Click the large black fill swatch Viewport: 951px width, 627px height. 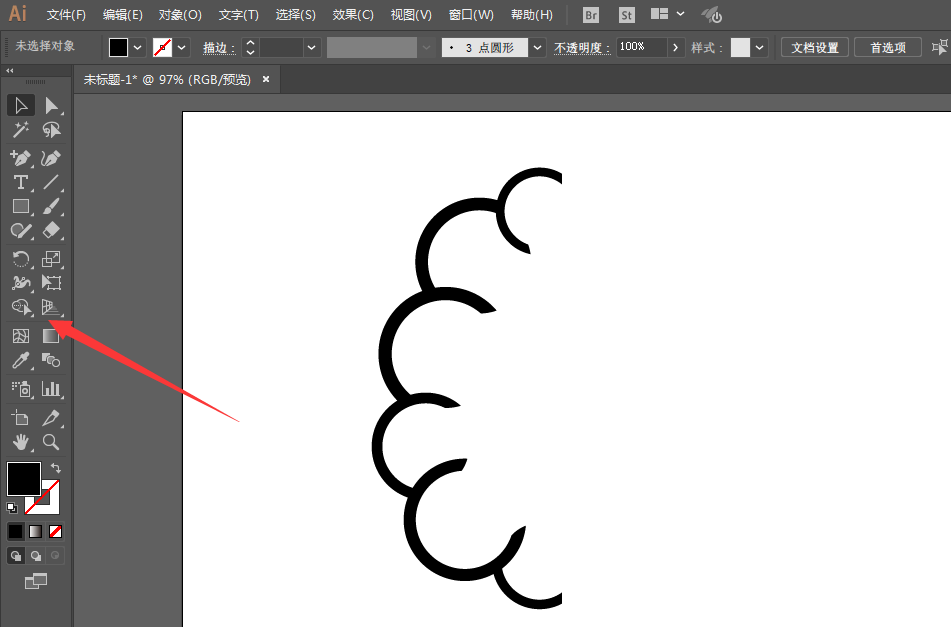(x=23, y=478)
